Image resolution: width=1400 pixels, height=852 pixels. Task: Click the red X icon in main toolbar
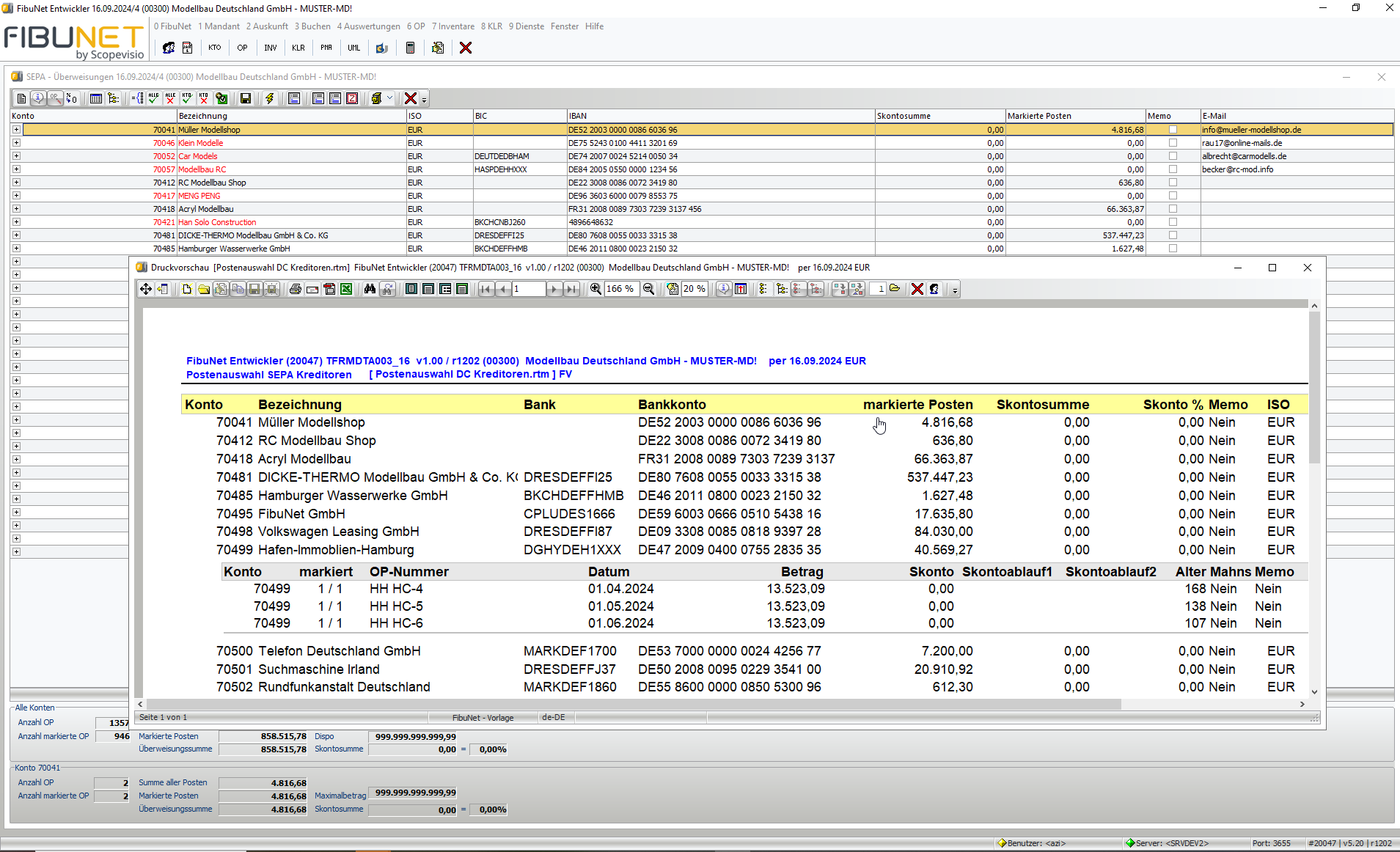point(466,48)
